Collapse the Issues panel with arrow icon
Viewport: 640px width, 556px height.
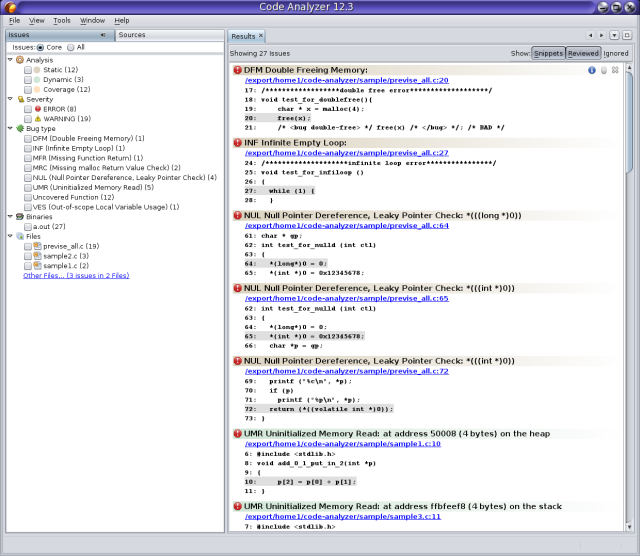tap(103, 35)
